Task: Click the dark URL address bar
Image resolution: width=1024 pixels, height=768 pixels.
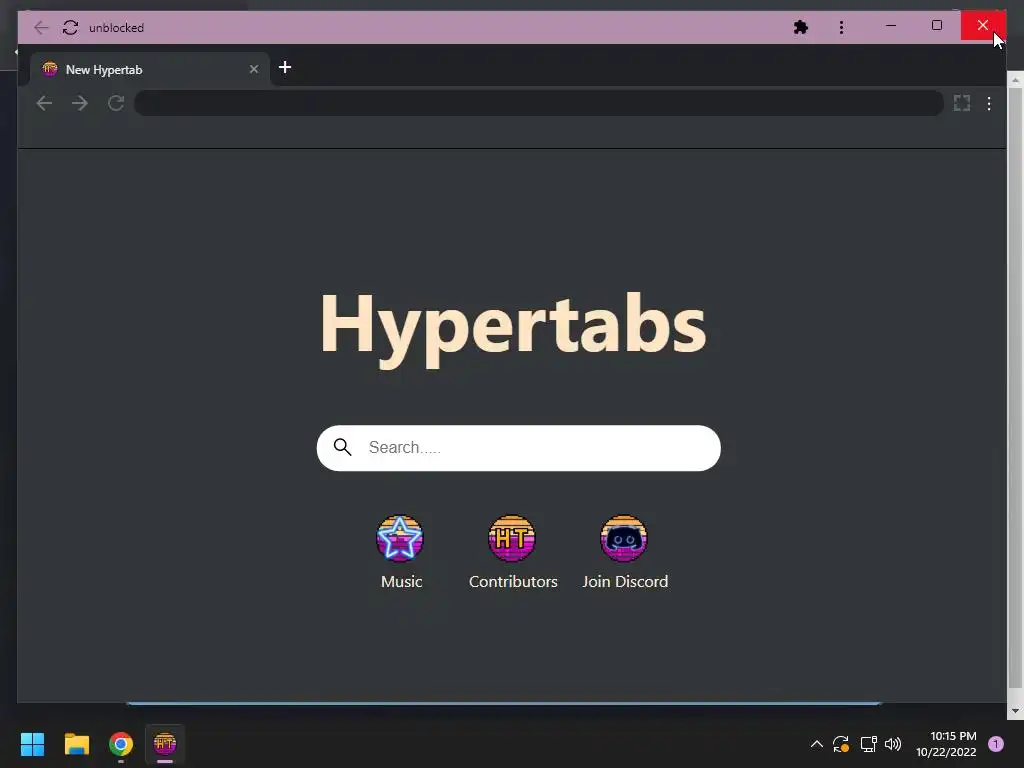Action: [539, 103]
